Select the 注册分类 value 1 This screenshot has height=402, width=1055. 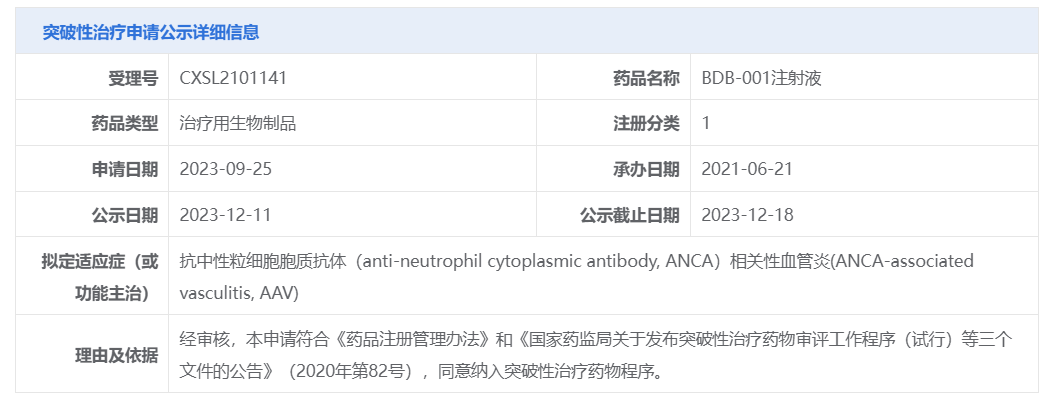(706, 123)
